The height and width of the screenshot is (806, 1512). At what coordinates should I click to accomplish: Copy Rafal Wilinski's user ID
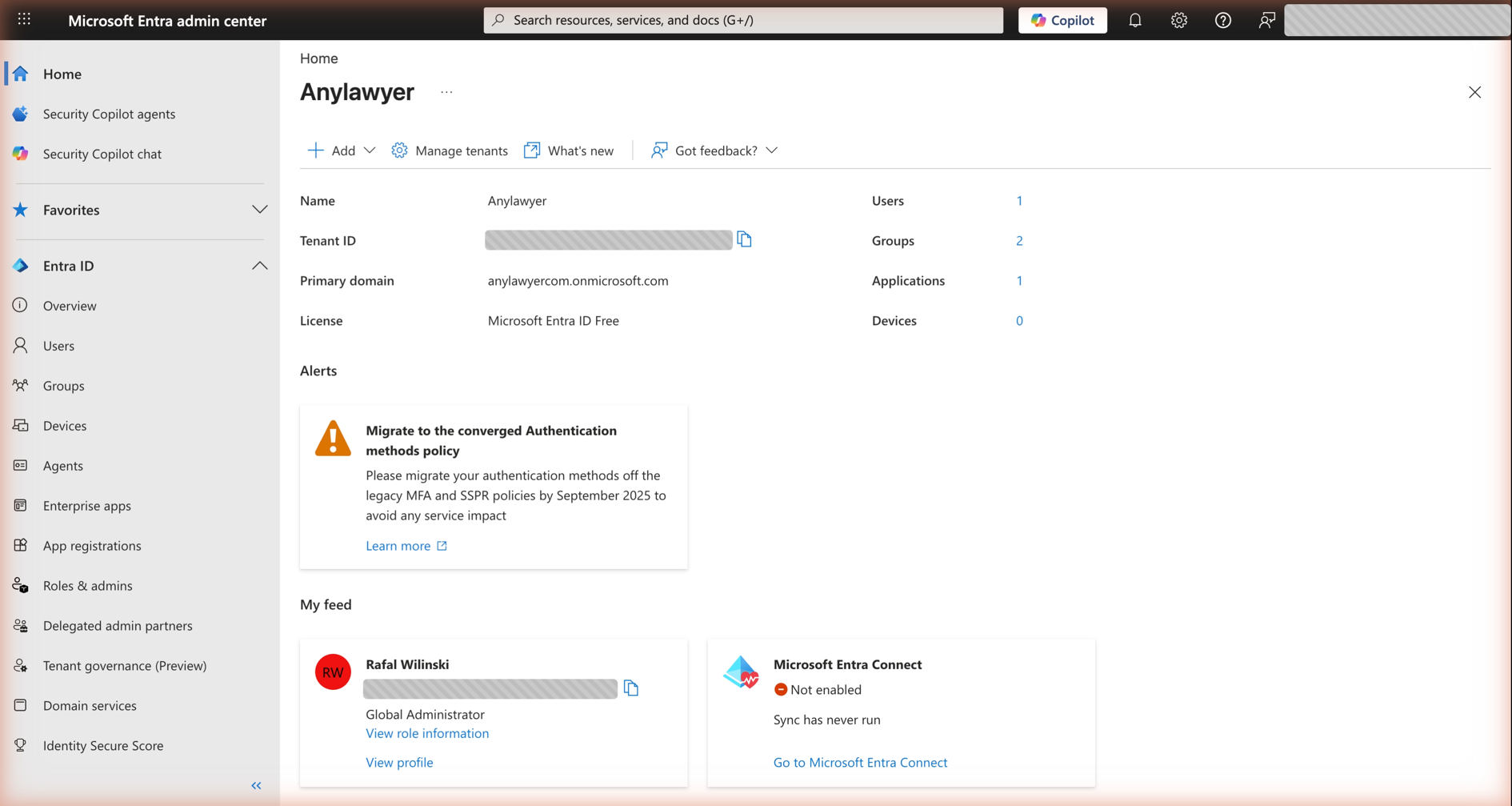(631, 688)
